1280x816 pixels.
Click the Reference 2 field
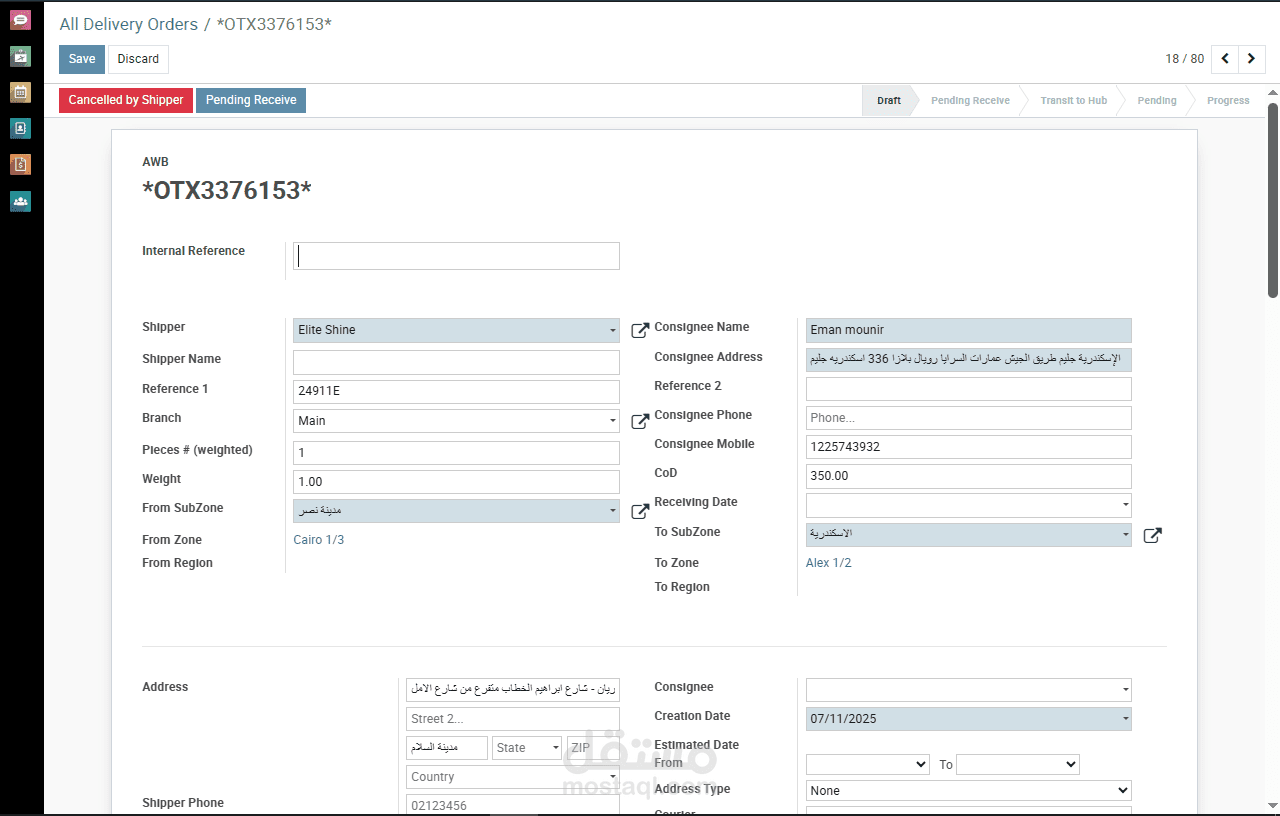[968, 389]
